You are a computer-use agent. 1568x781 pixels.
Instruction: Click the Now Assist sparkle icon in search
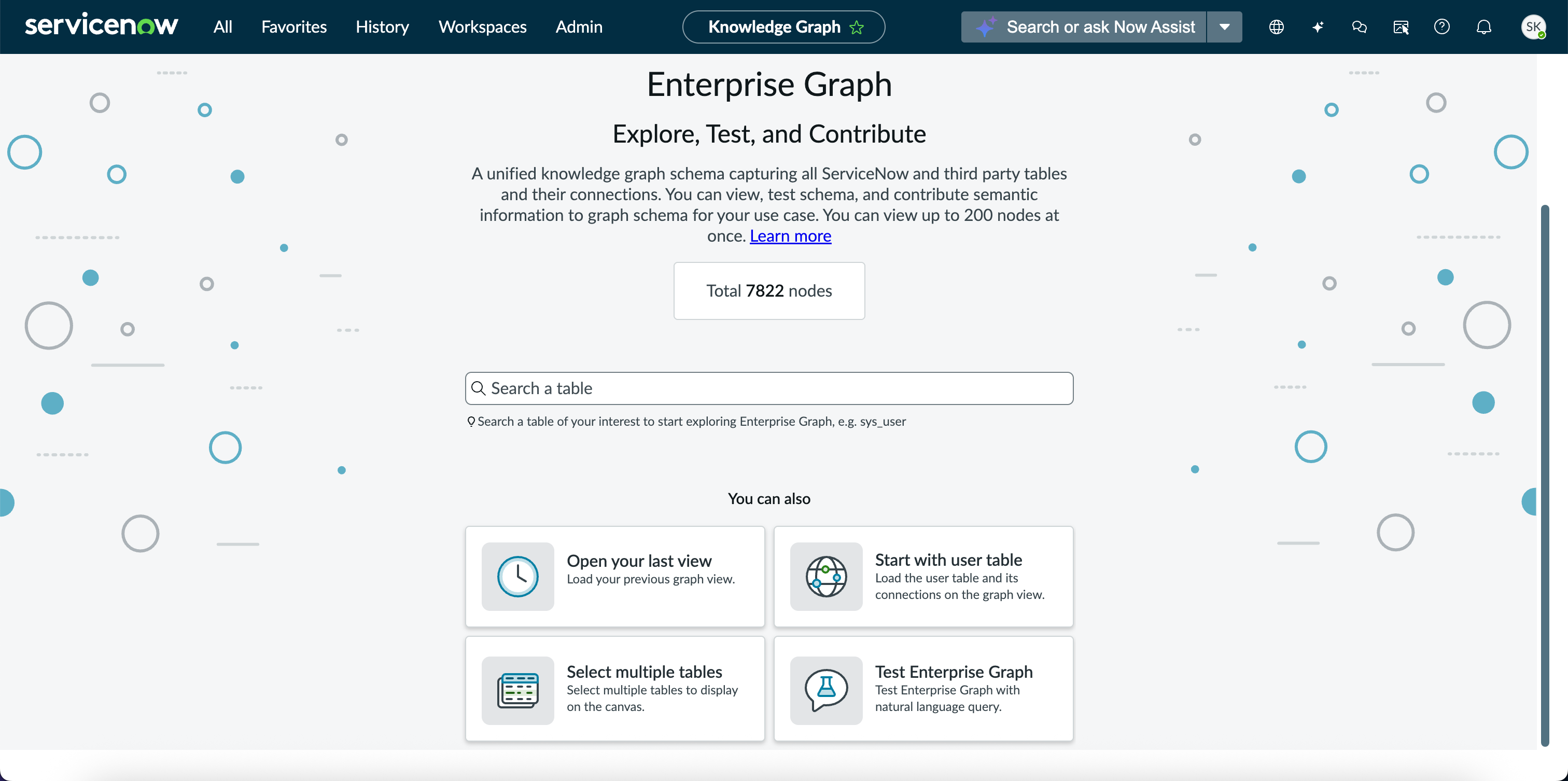click(x=986, y=27)
